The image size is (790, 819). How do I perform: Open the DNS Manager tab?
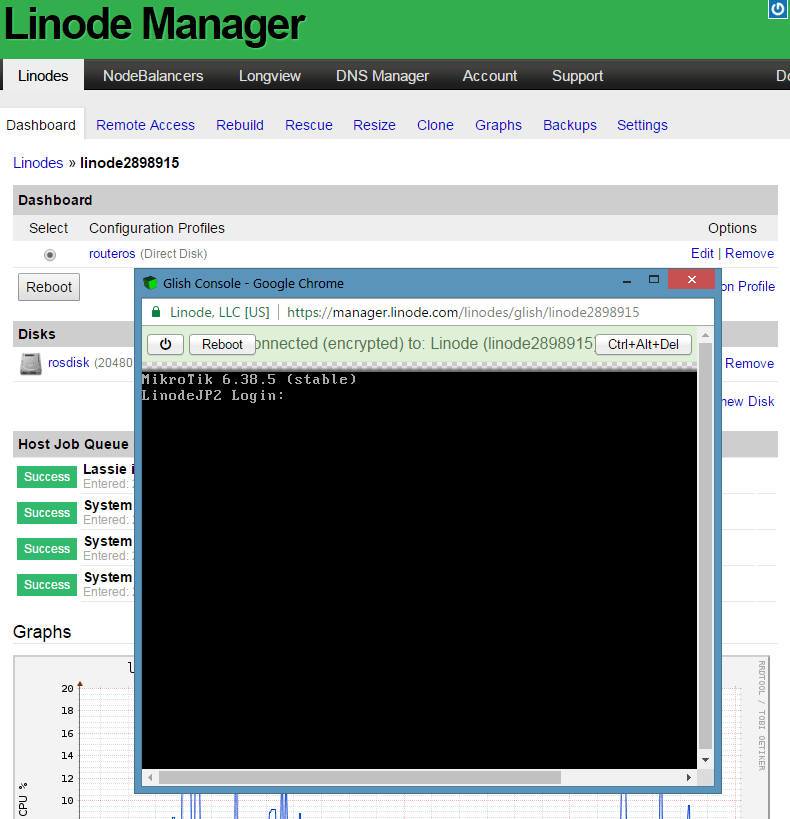[382, 76]
